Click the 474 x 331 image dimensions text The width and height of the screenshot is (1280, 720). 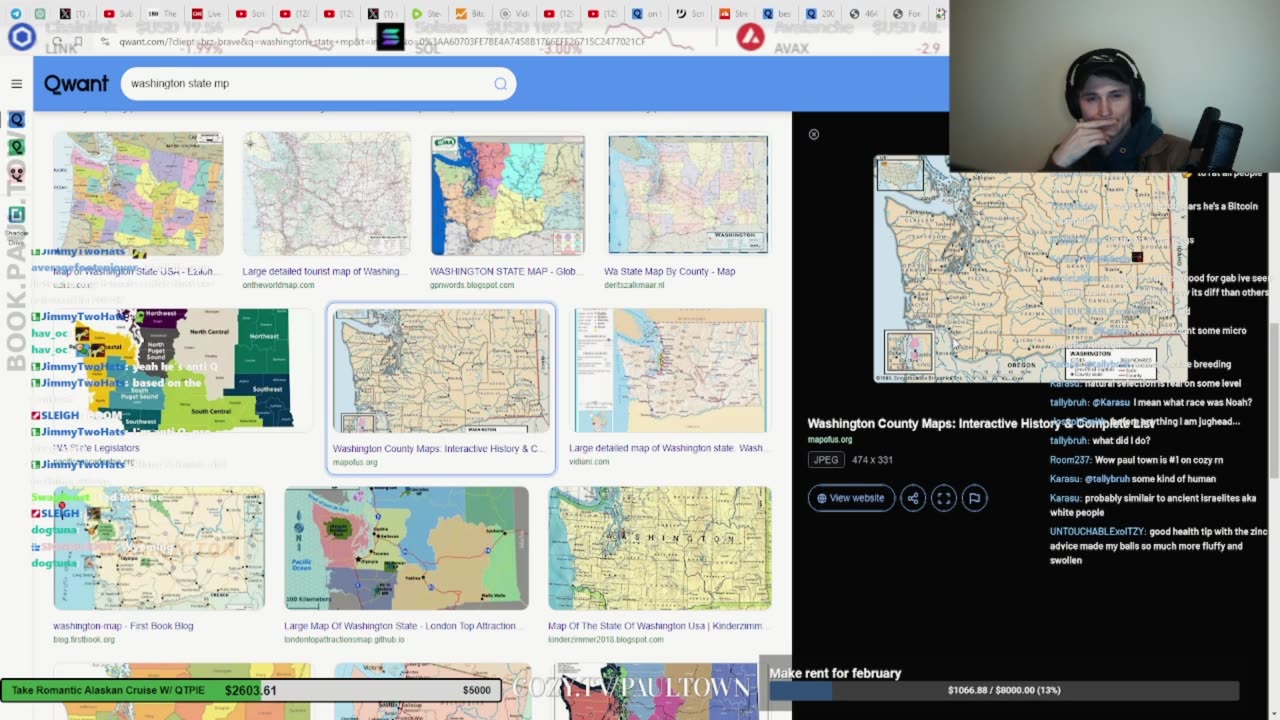(x=872, y=460)
